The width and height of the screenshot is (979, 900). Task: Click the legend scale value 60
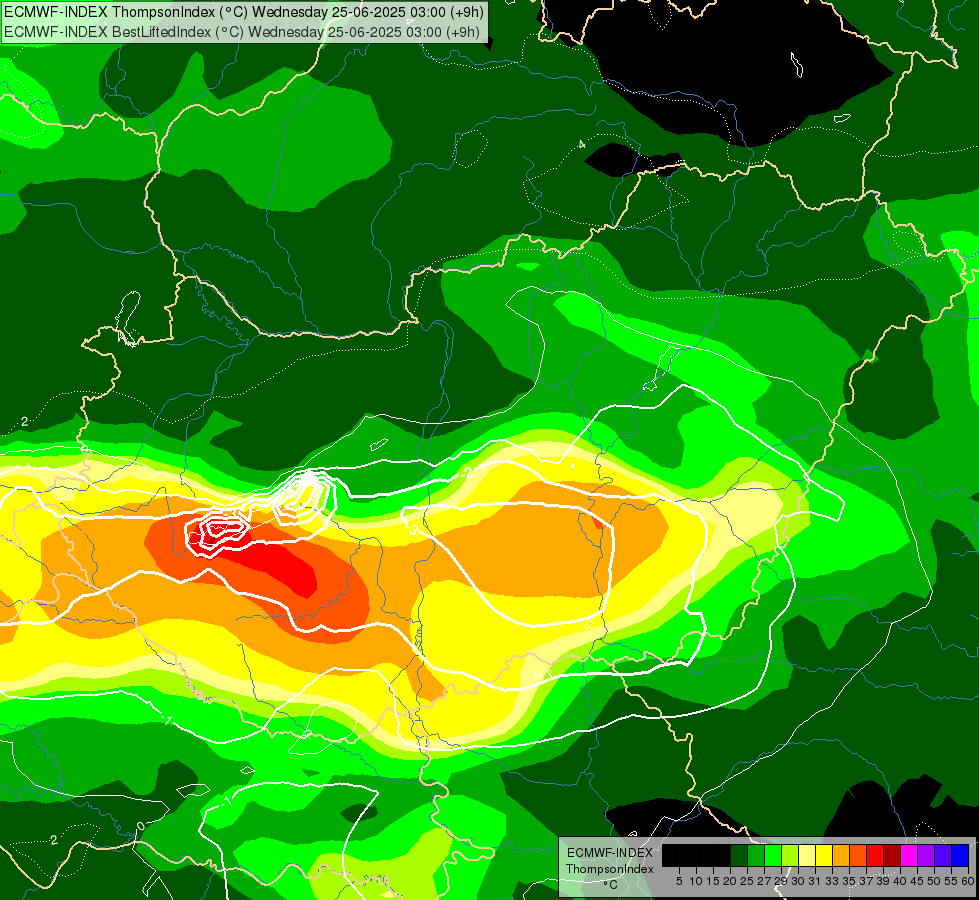click(967, 881)
